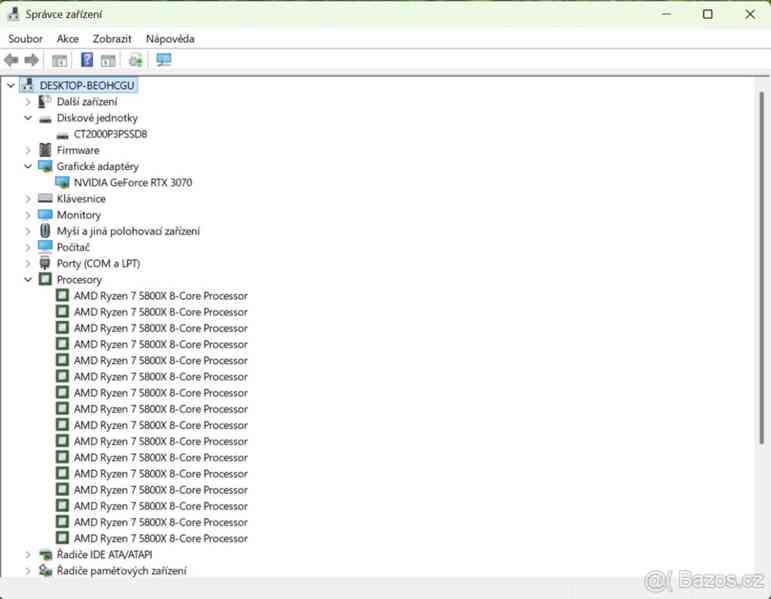The image size is (771, 599).
Task: Click the icon of Řadiče IDE ATA/ATAPI
Action: pos(45,555)
